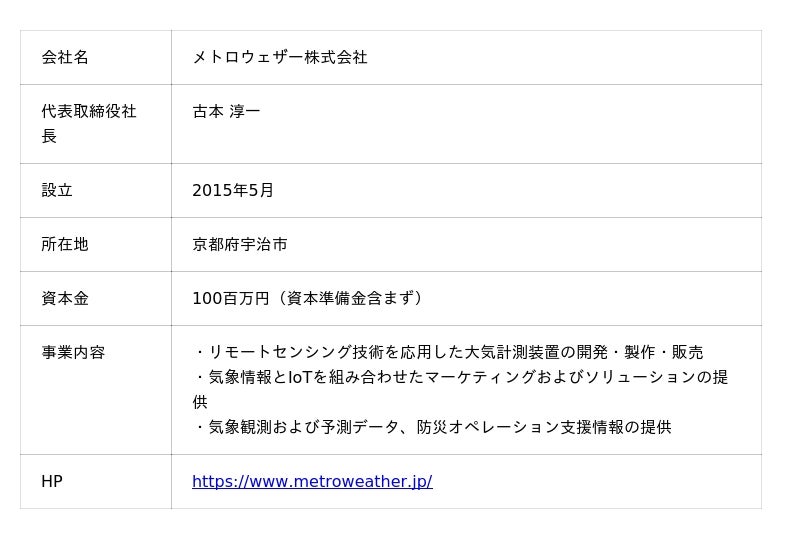Click the word 供 on the wrapped line
The height and width of the screenshot is (539, 800).
[x=200, y=402]
